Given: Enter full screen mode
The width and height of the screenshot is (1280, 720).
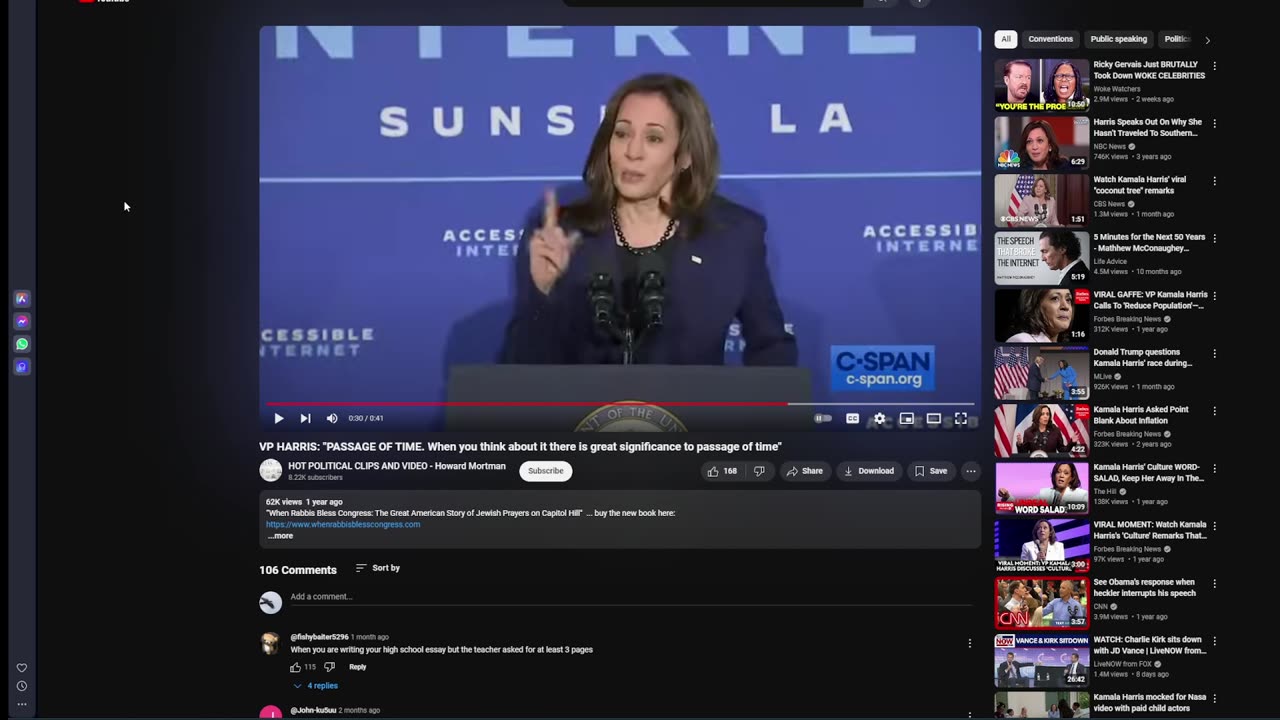Looking at the screenshot, I should 960,419.
